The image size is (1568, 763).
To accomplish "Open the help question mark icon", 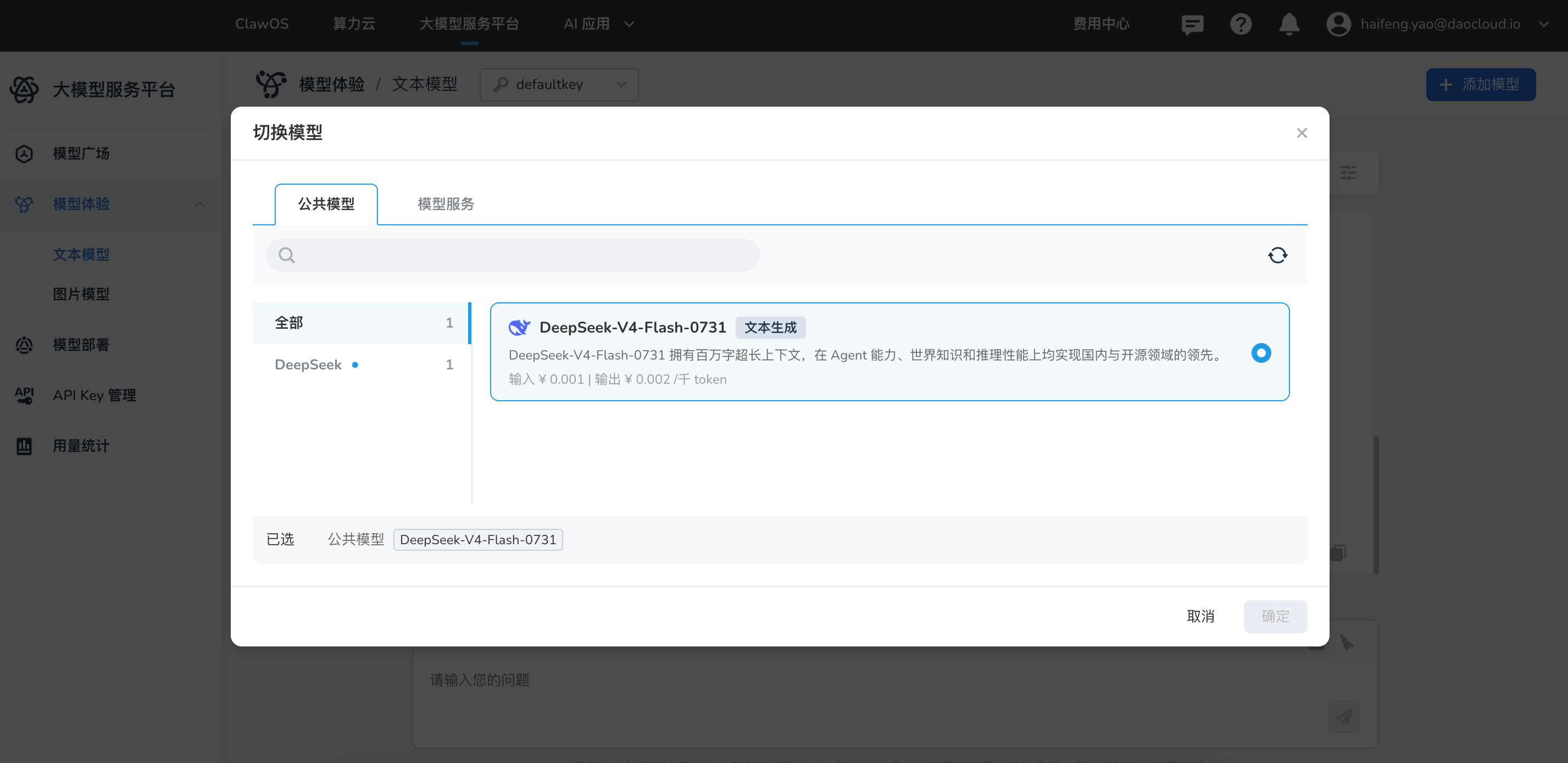I will coord(1240,24).
